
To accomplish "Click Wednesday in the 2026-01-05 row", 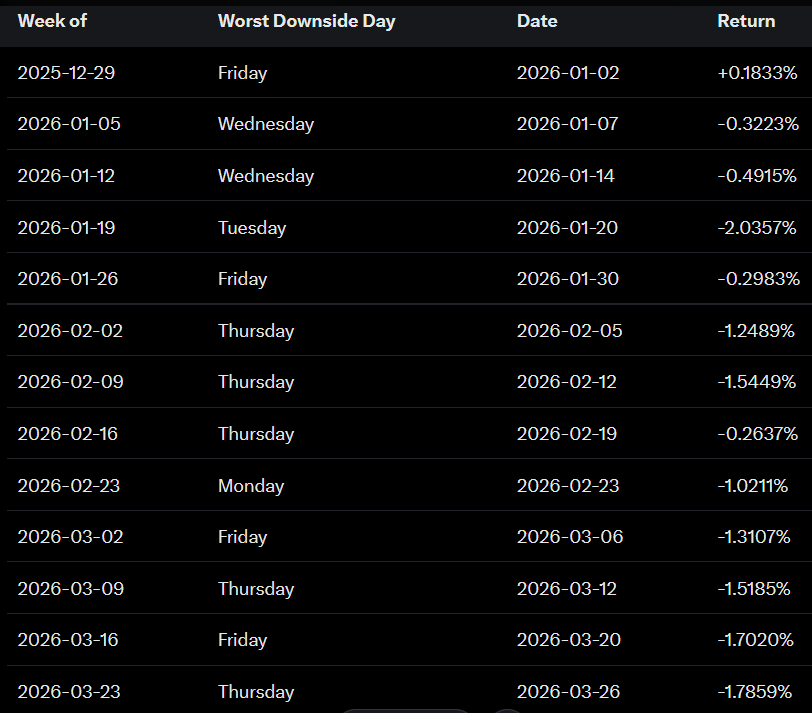I will pyautogui.click(x=266, y=124).
